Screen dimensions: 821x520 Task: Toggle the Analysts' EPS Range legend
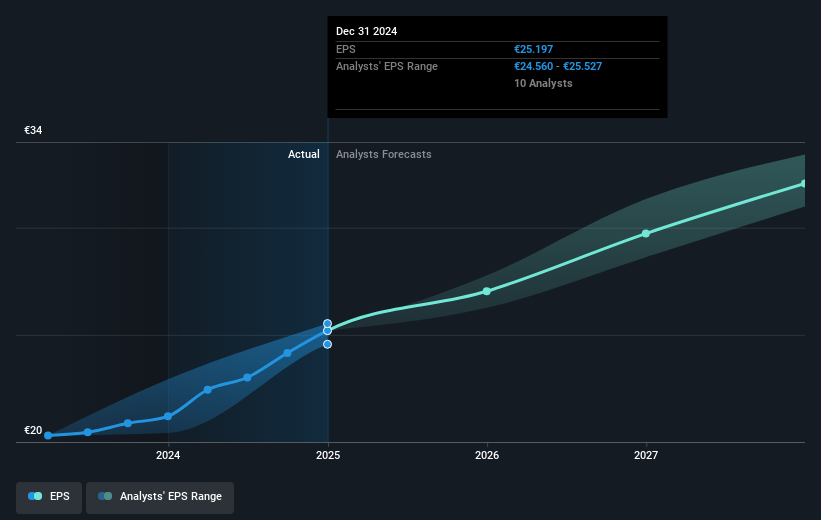[160, 497]
